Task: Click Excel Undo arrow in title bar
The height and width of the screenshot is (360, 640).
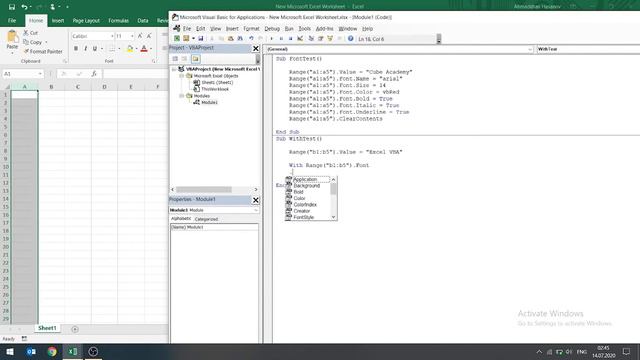Action: (x=24, y=7)
